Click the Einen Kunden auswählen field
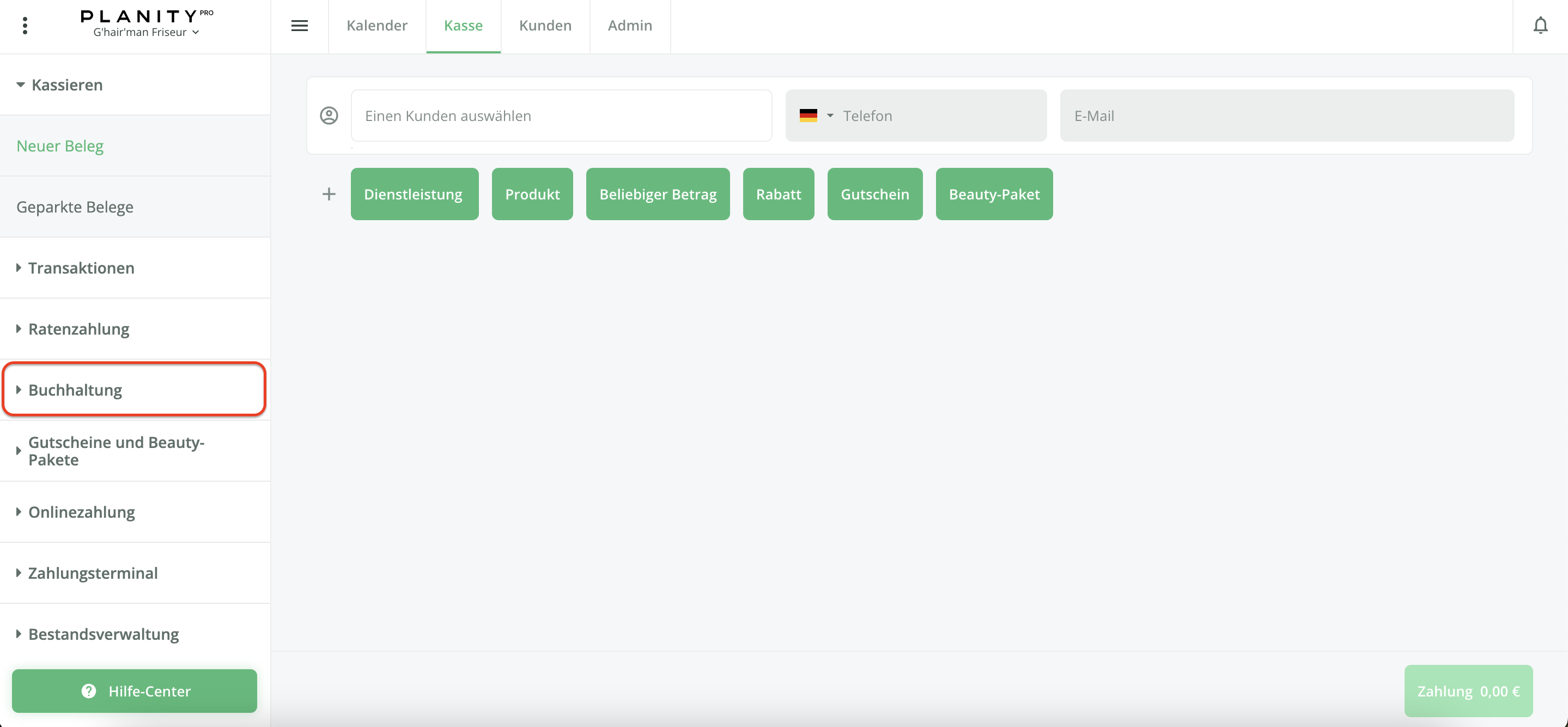The height and width of the screenshot is (727, 1568). click(x=561, y=116)
